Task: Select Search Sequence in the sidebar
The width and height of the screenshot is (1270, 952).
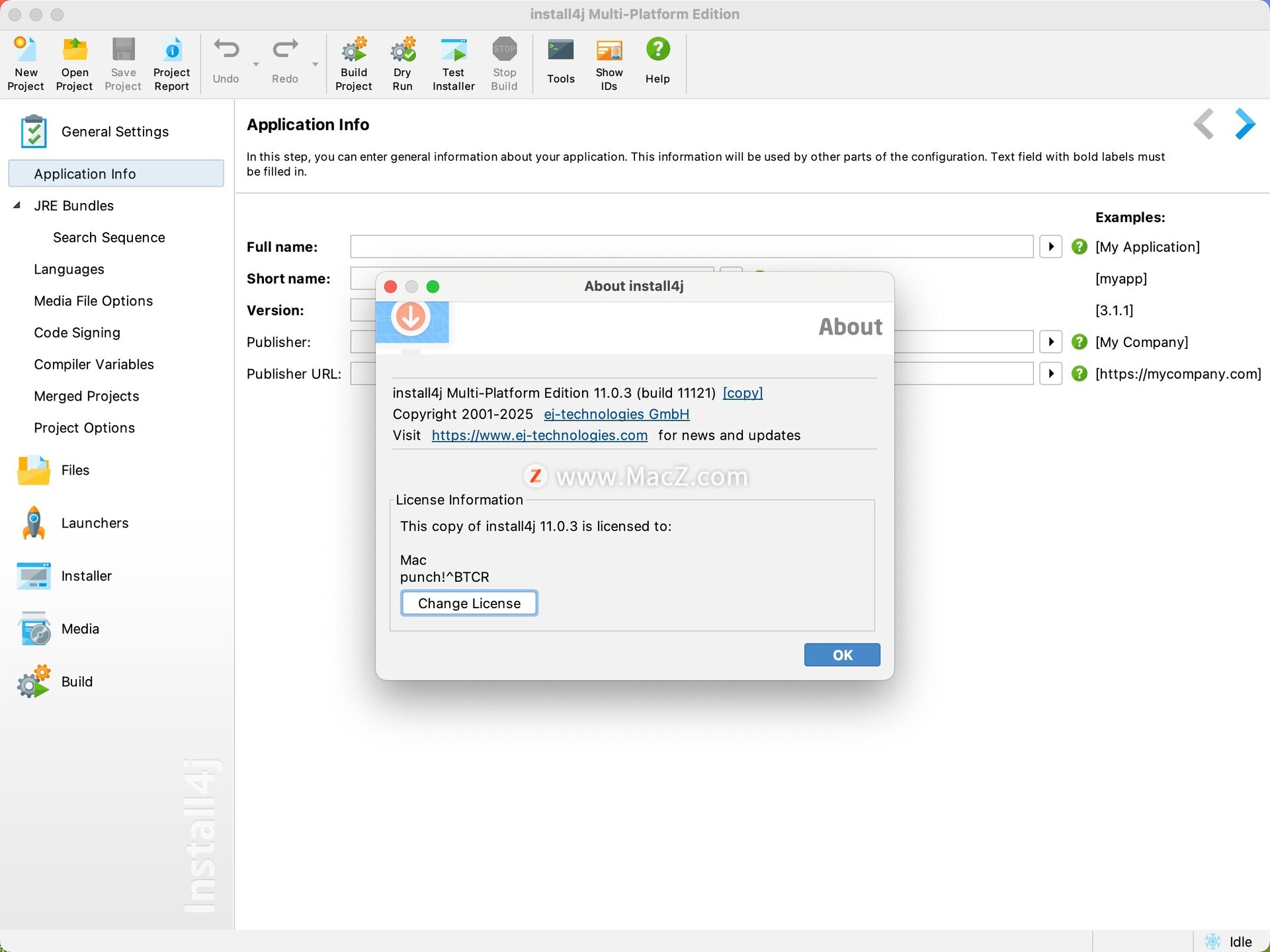Action: (109, 237)
